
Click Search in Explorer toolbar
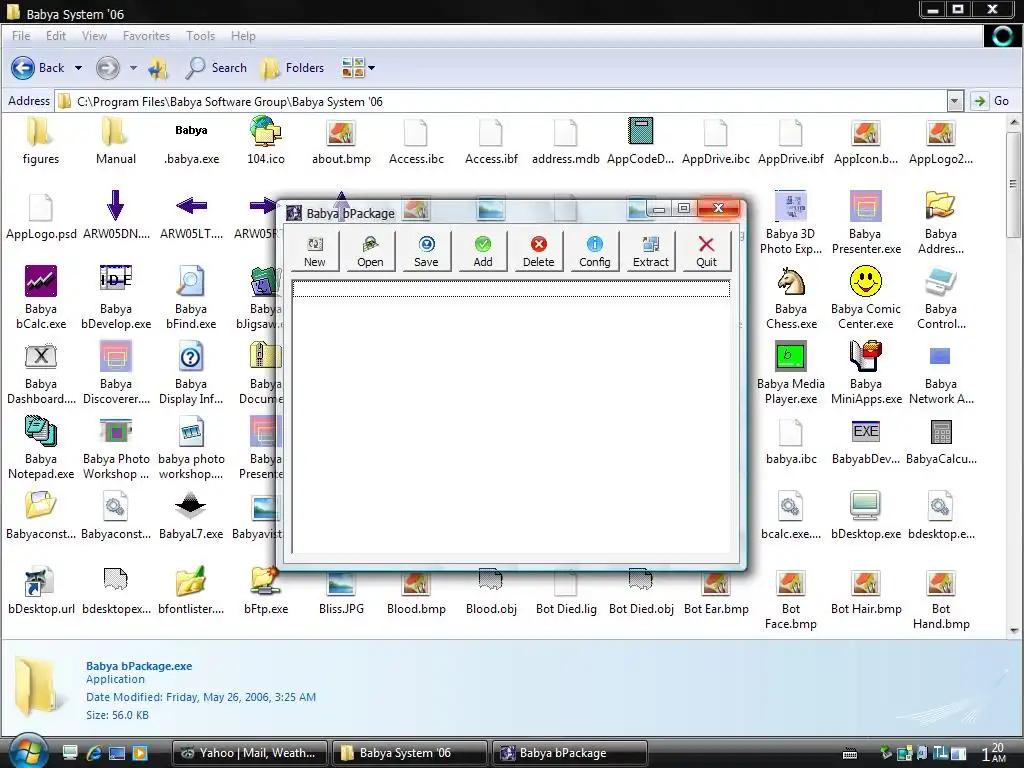click(216, 68)
